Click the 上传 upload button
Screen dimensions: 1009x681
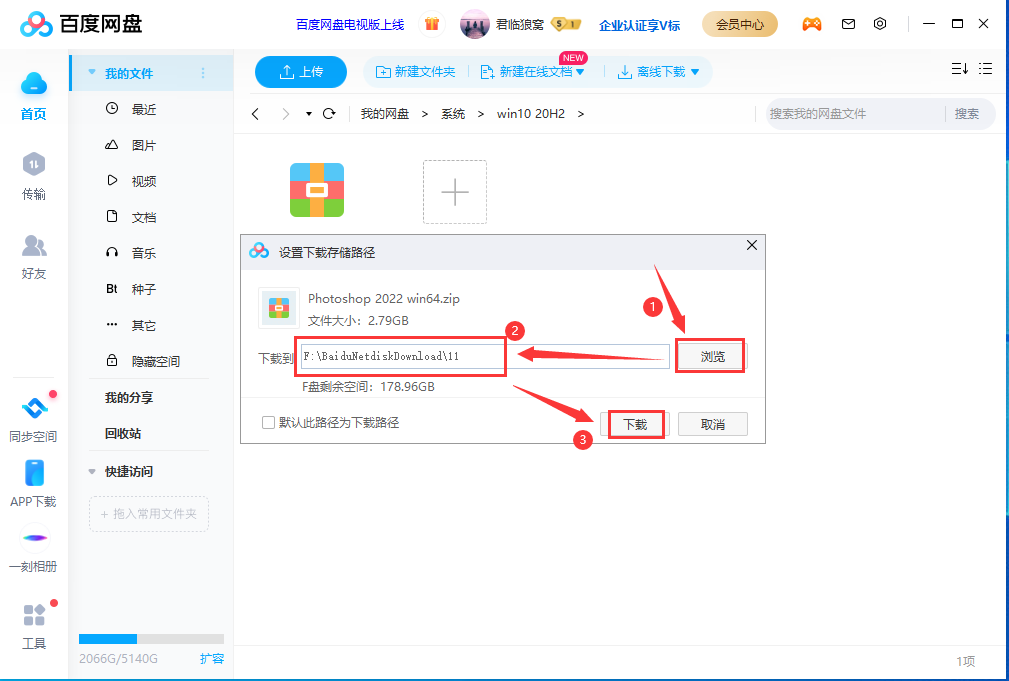click(301, 72)
